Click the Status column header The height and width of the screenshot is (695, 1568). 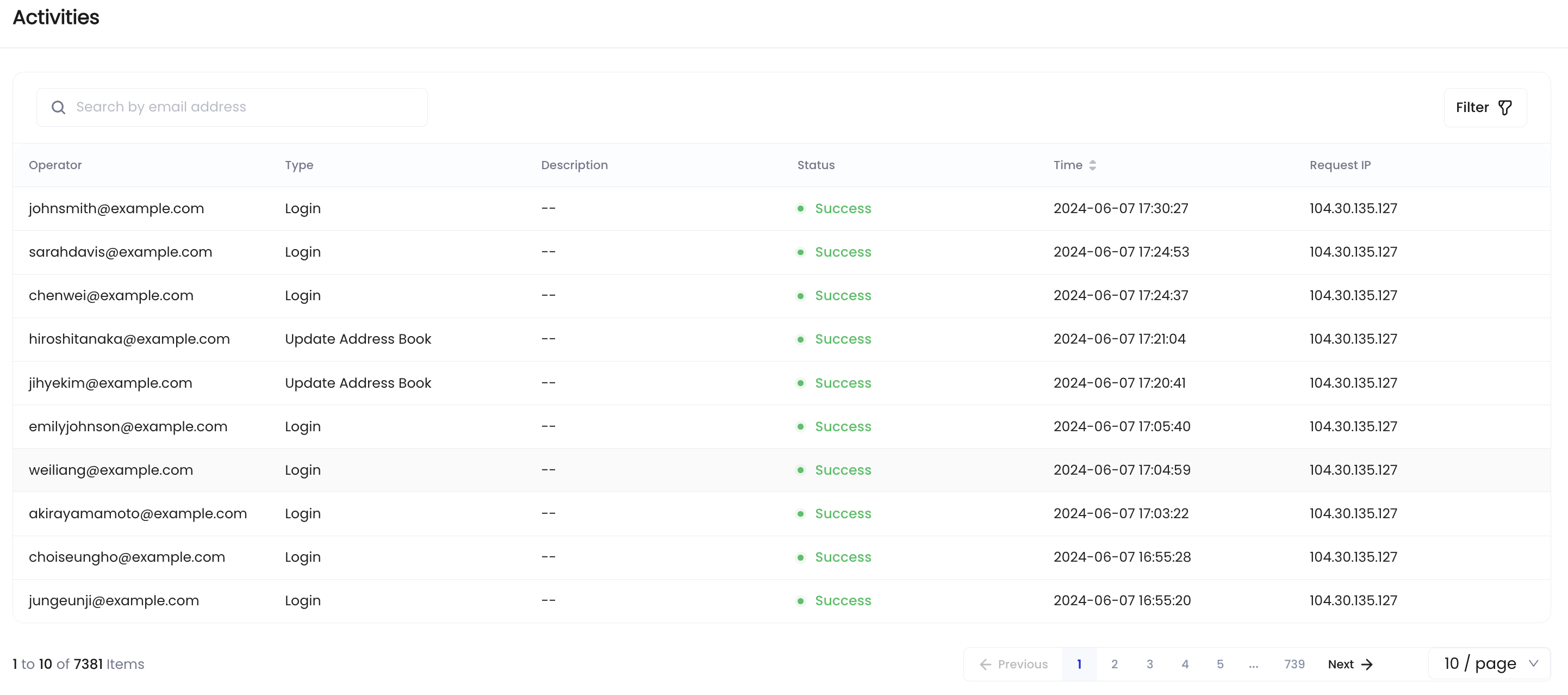pos(816,165)
